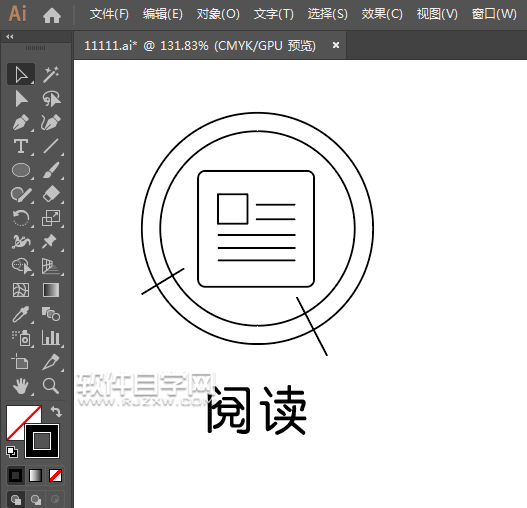Apply solid Color mode button

[x=15, y=475]
